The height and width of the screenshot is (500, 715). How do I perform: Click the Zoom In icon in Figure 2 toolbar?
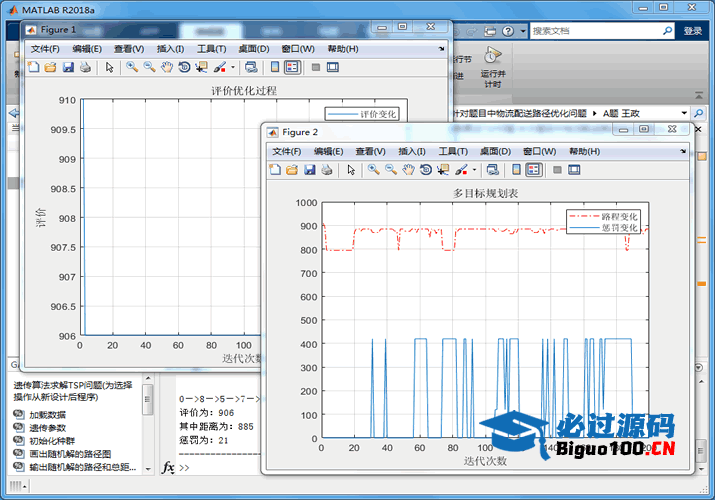[373, 170]
